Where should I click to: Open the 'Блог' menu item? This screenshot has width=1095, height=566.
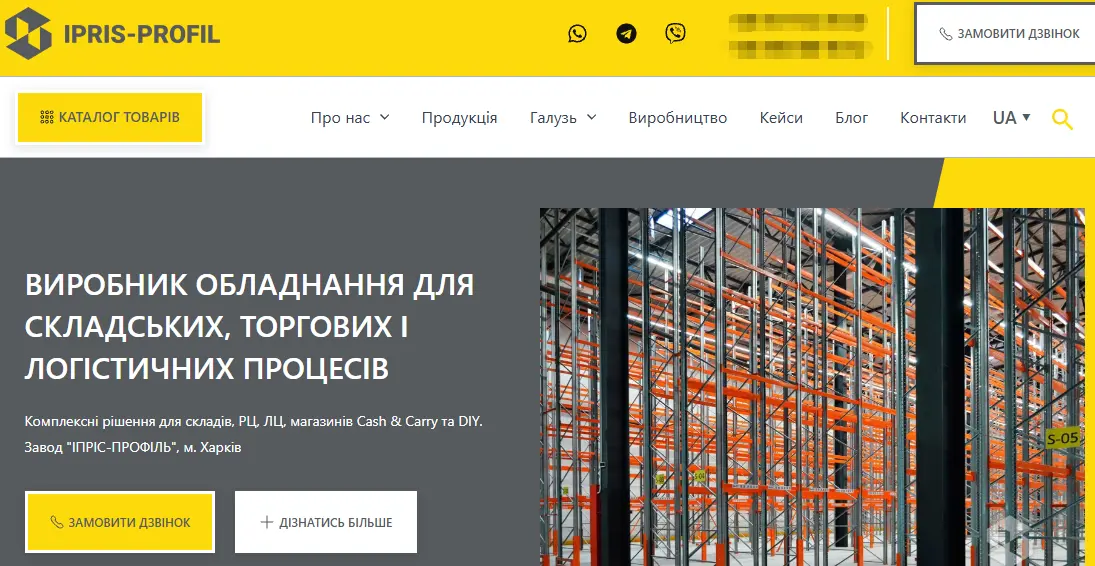click(851, 117)
